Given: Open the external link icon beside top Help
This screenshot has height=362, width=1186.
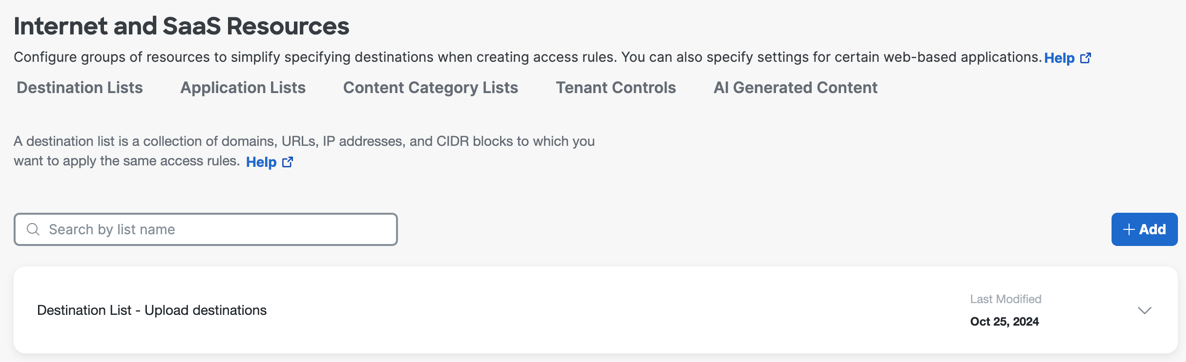Looking at the screenshot, I should point(1085,58).
